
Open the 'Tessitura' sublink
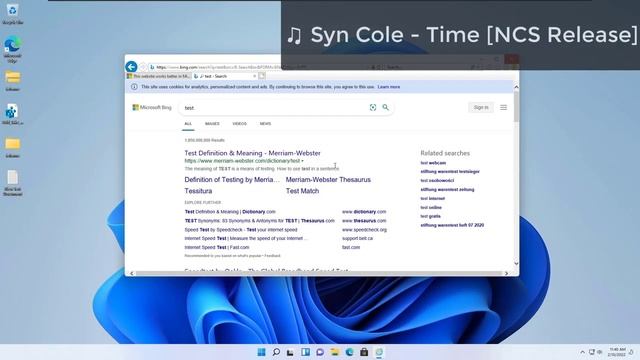click(198, 191)
